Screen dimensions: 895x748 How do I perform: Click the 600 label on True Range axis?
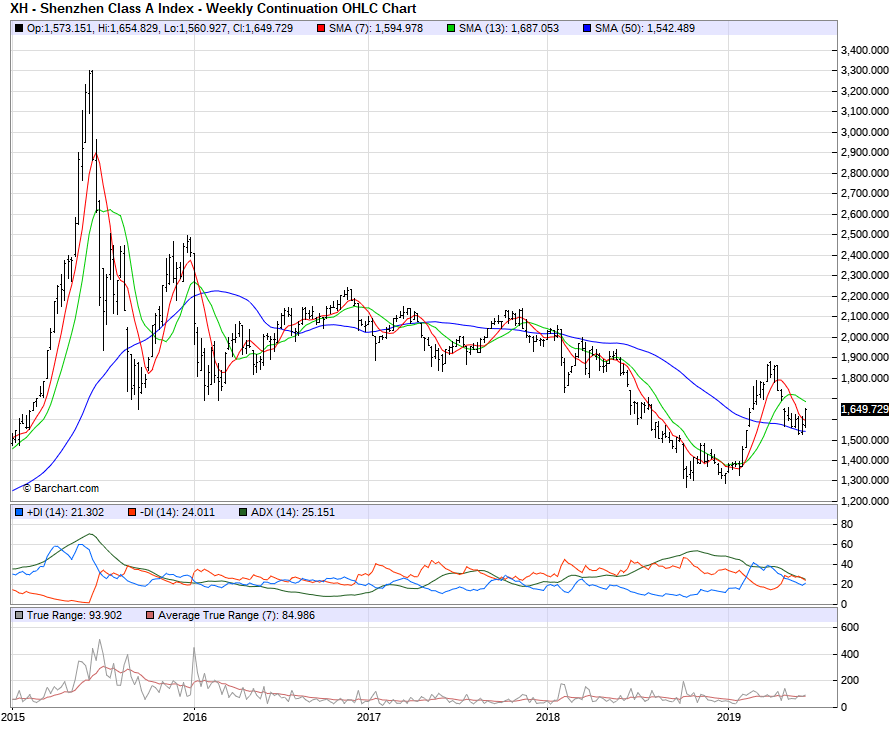[x=850, y=627]
